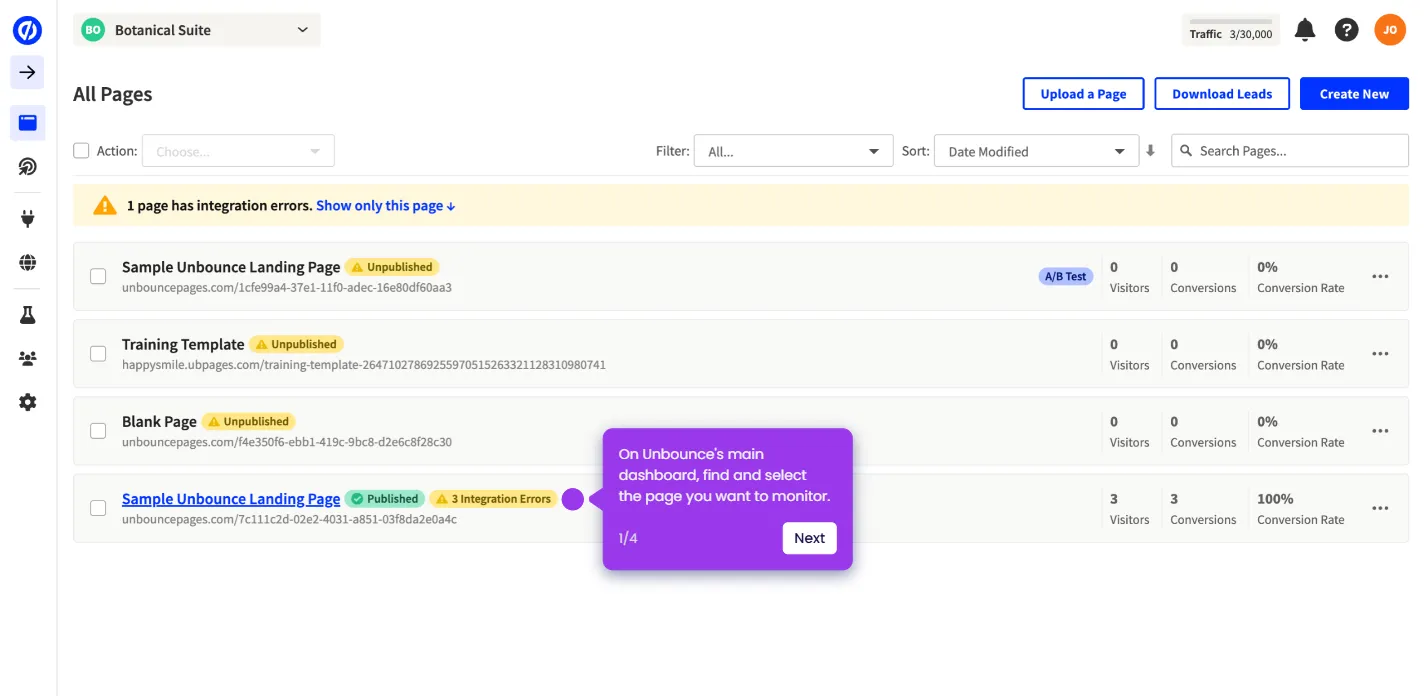This screenshot has width=1425, height=696.
Task: Click the 3 Visitors value
Action: 1114,499
